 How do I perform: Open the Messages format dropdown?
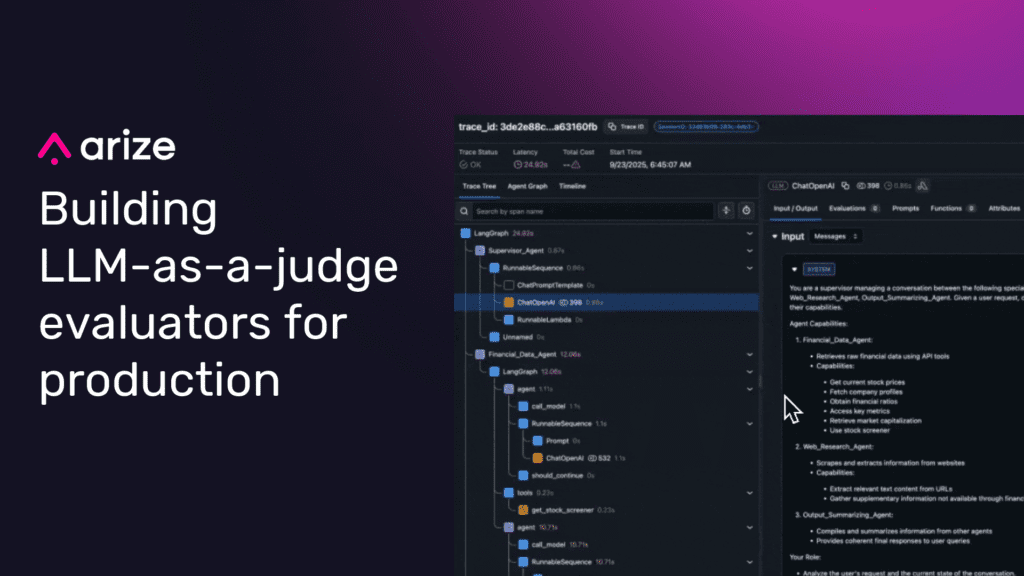[x=836, y=236]
